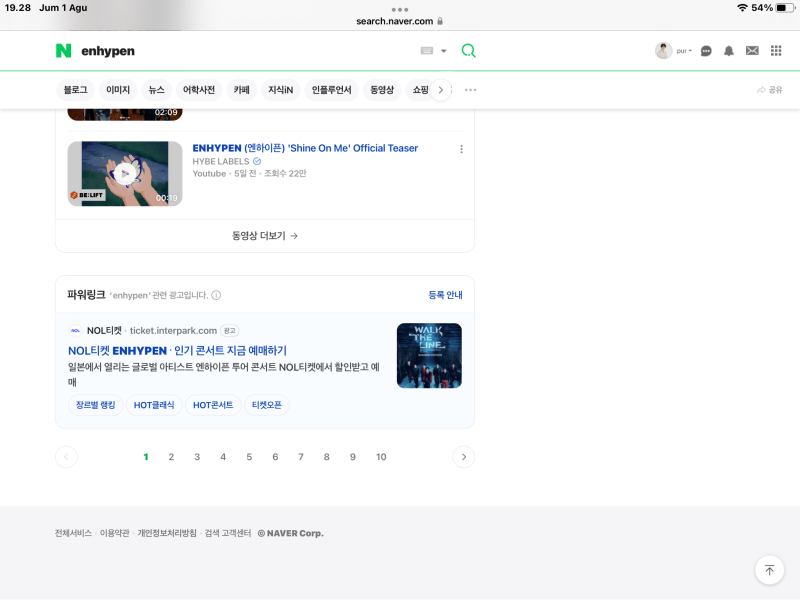Open the user profile avatar

point(663,51)
